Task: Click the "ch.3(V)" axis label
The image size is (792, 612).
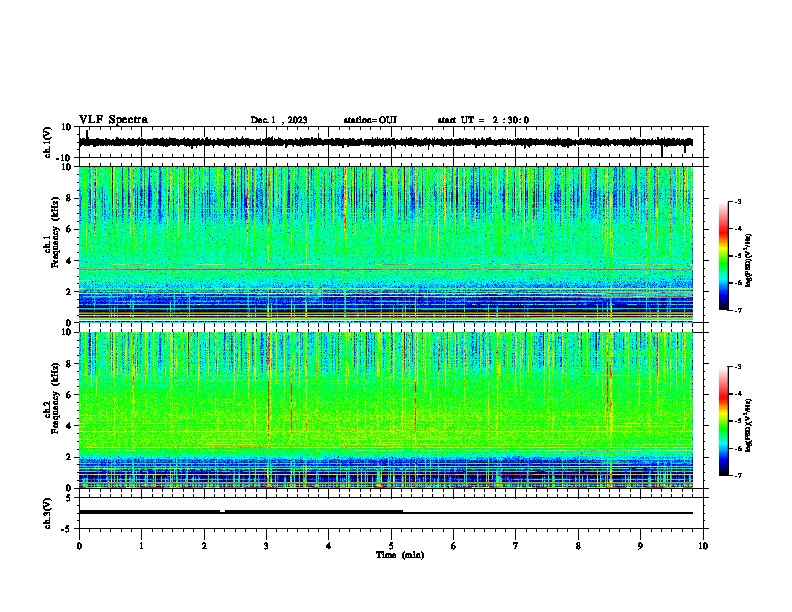Action: pyautogui.click(x=48, y=513)
